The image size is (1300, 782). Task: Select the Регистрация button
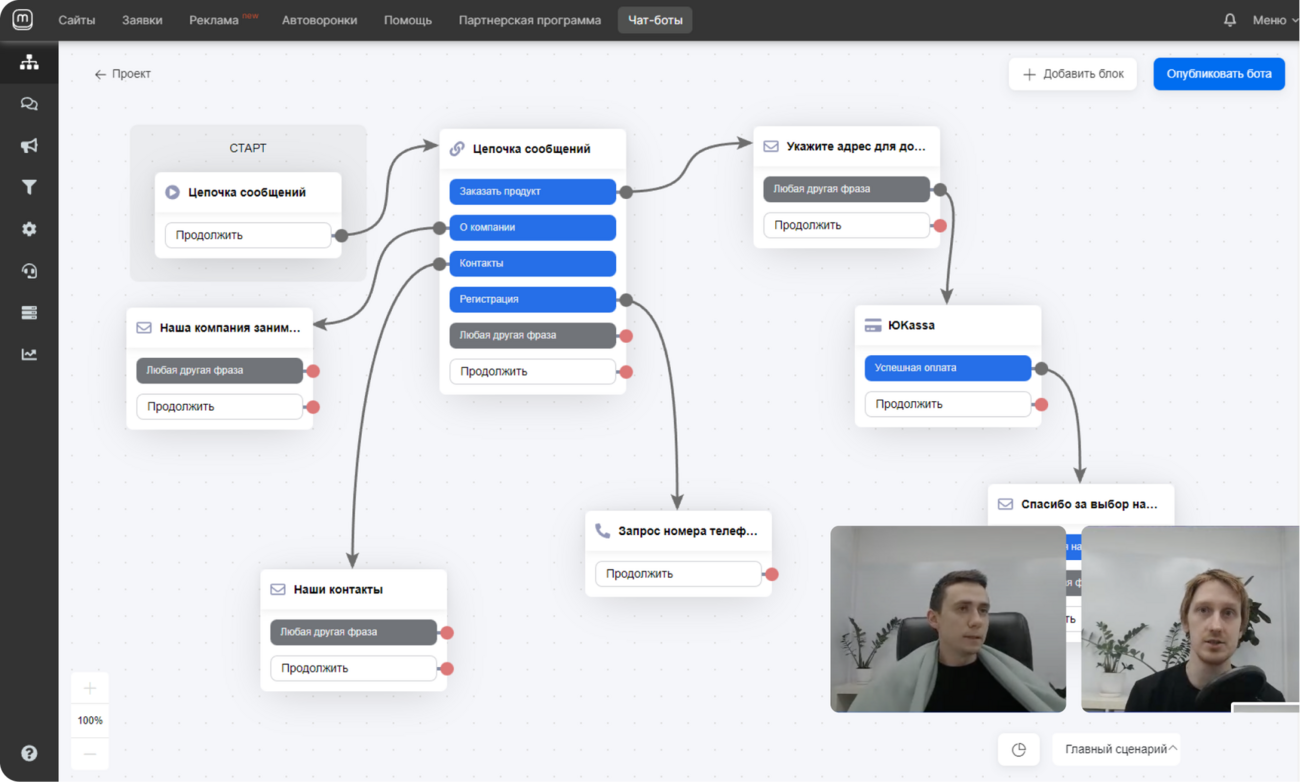coord(533,299)
